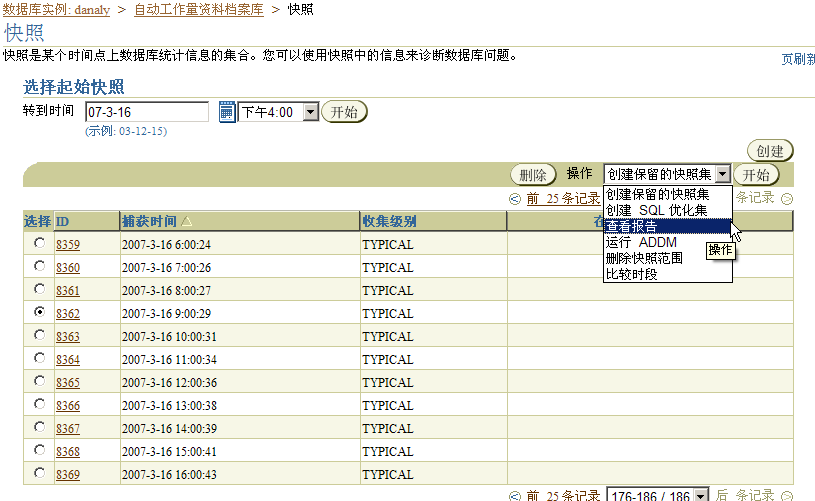
Task: Click the 前 25 条记录 link below the table
Action: [563, 495]
